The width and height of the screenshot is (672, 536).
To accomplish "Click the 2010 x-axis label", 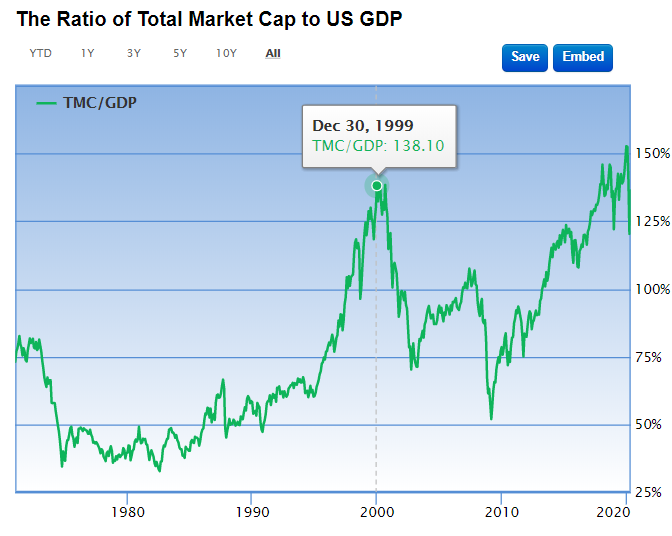I will [x=499, y=510].
